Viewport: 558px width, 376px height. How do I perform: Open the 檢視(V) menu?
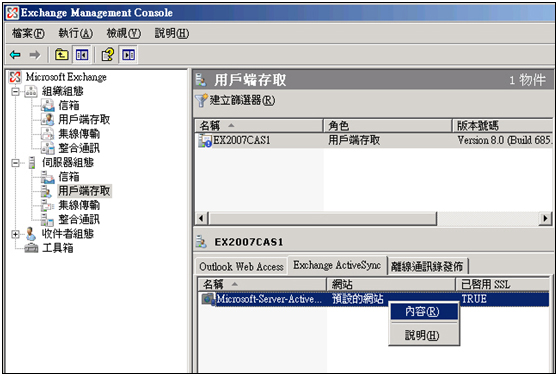(124, 33)
